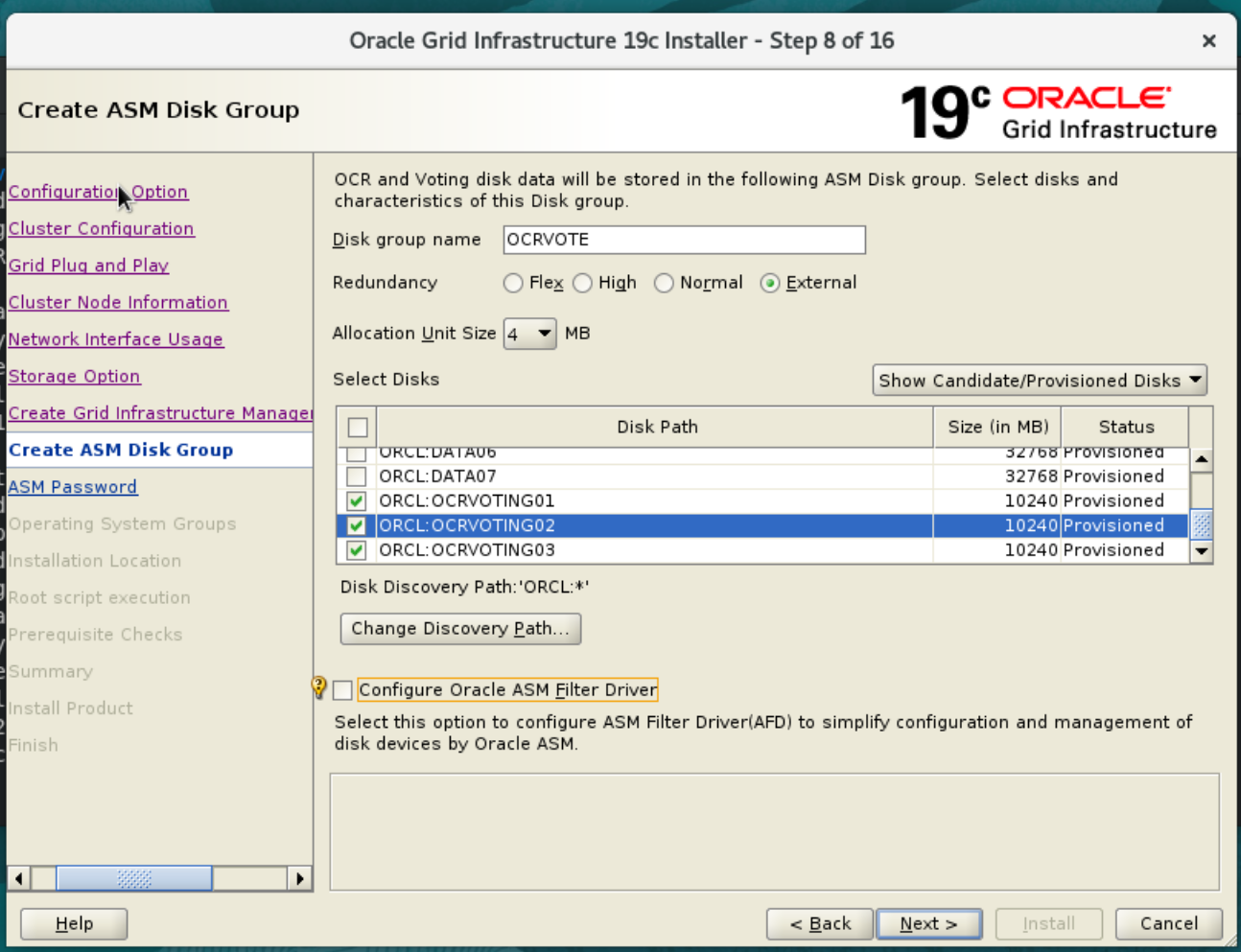Click the Cancel button

(1169, 924)
